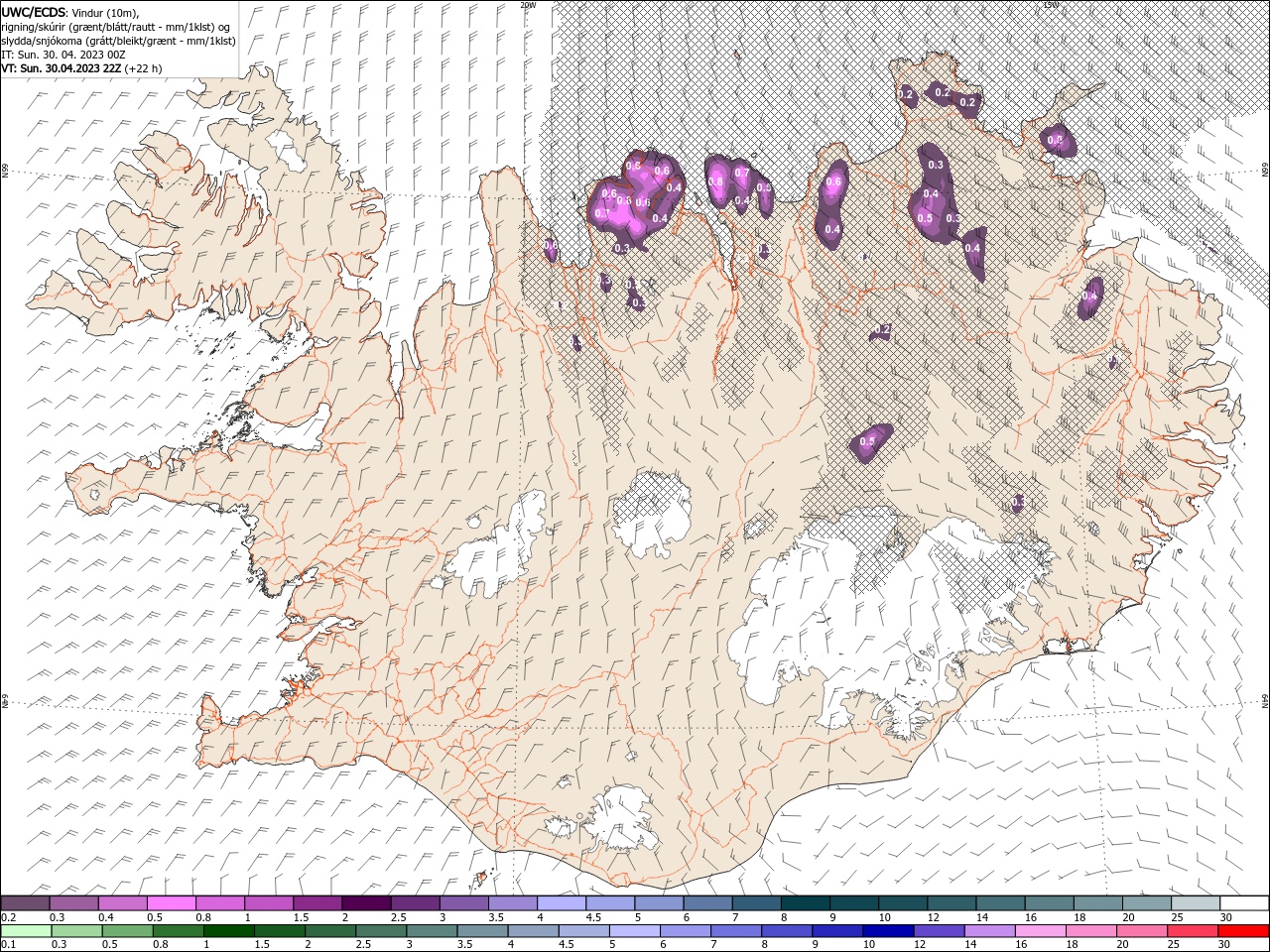Pick the upper-row legend swatch starting at 12

(951, 903)
